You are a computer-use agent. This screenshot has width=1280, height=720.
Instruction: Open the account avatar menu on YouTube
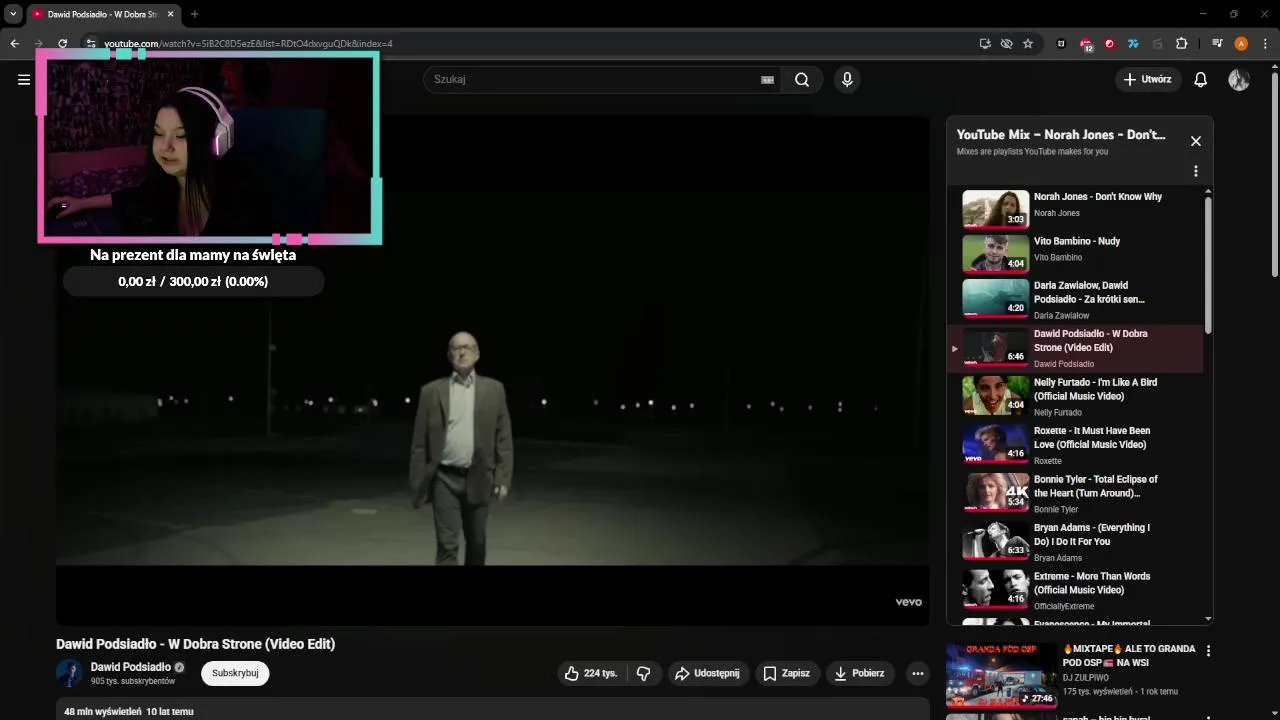1239,80
